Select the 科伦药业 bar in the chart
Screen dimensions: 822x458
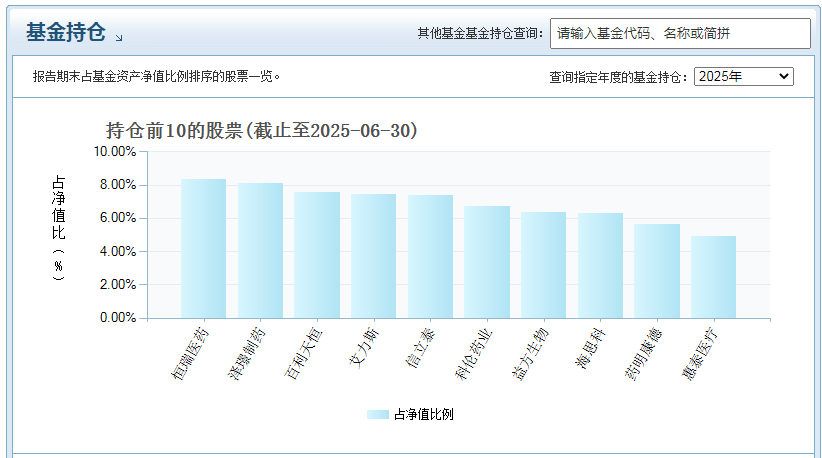[x=487, y=262]
